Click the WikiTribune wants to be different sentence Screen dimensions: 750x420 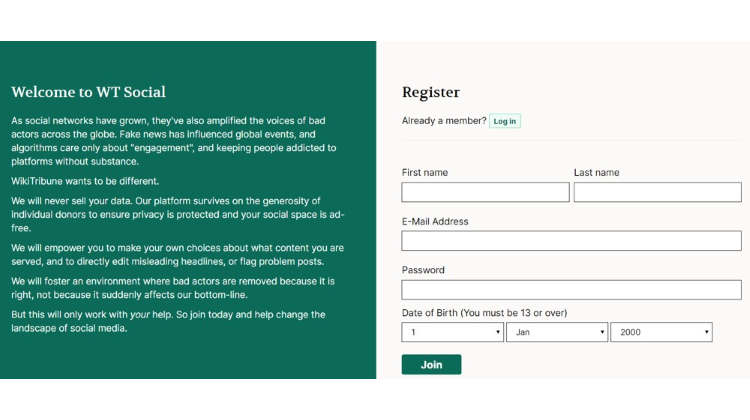85,181
